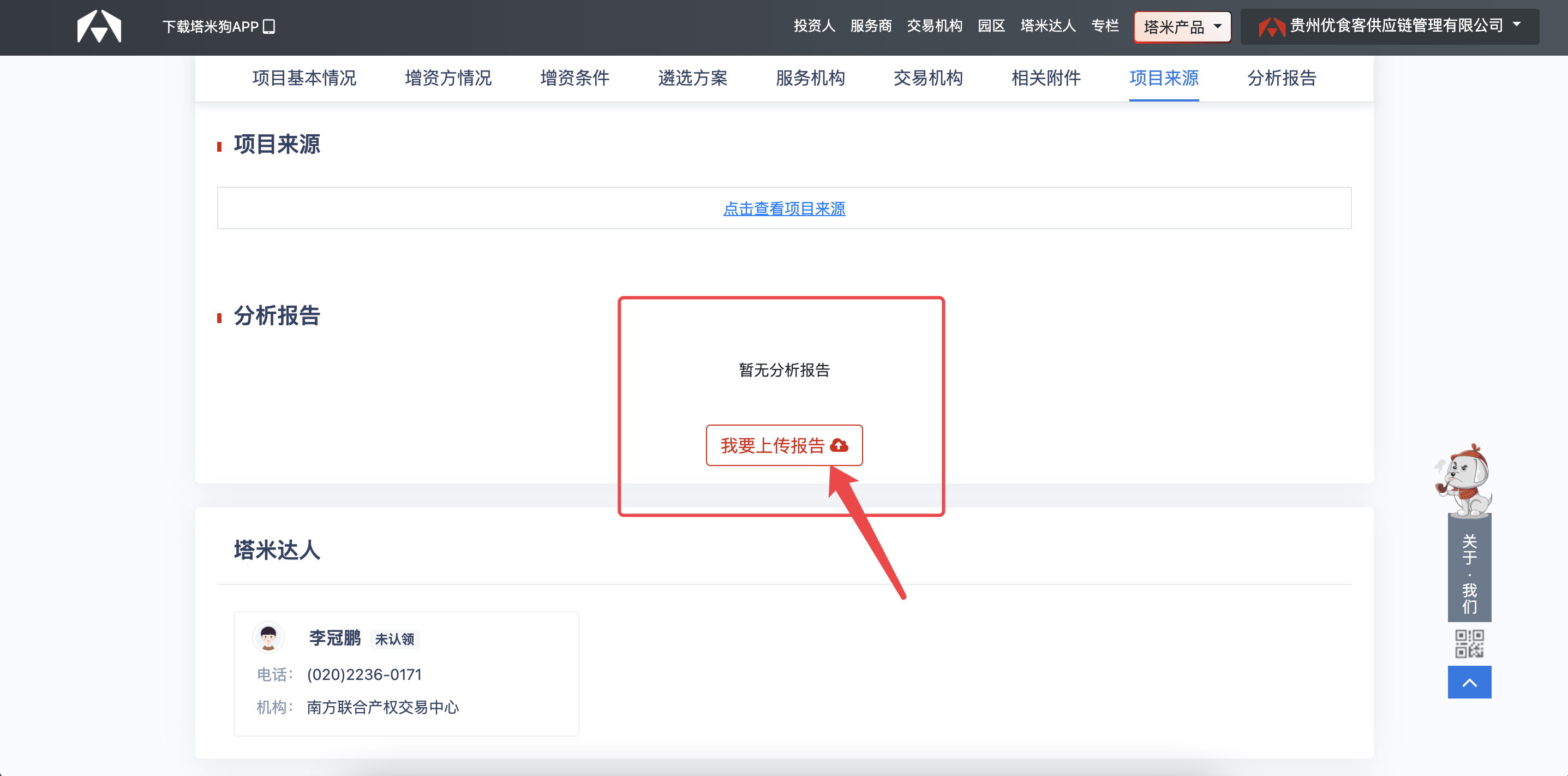Image resolution: width=1568 pixels, height=776 pixels.
Task: Select the 遴选方案 tab
Action: pos(693,78)
